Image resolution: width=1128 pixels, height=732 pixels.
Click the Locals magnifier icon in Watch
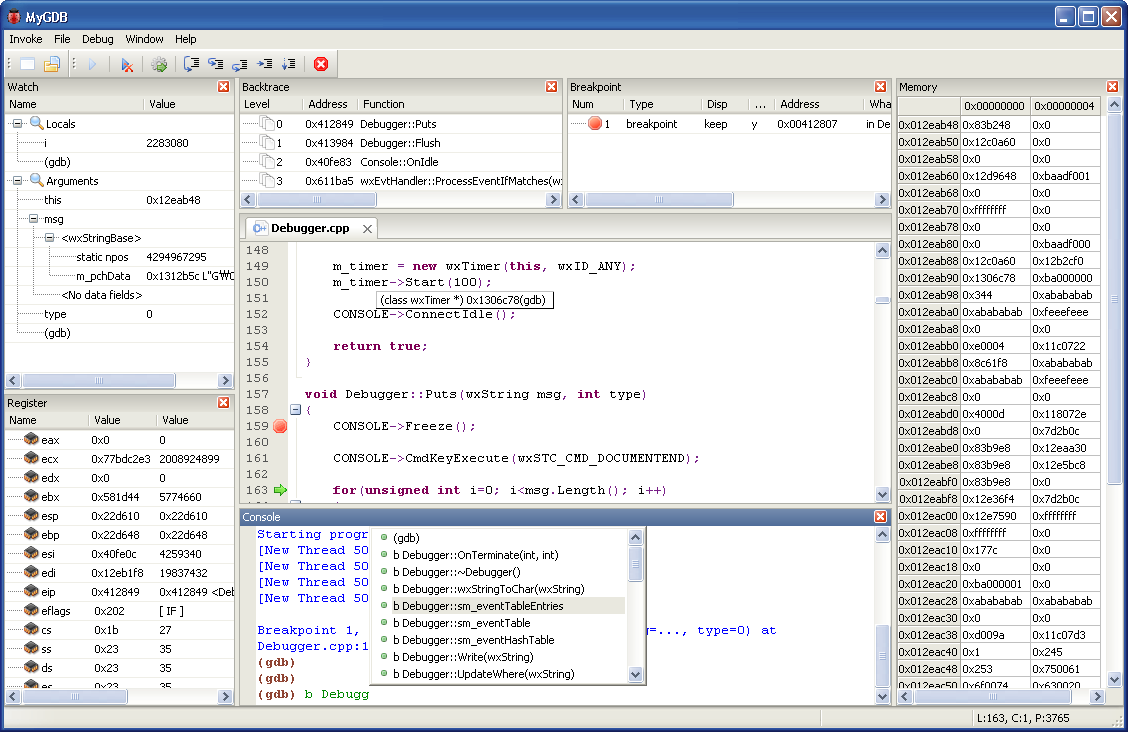[37, 123]
